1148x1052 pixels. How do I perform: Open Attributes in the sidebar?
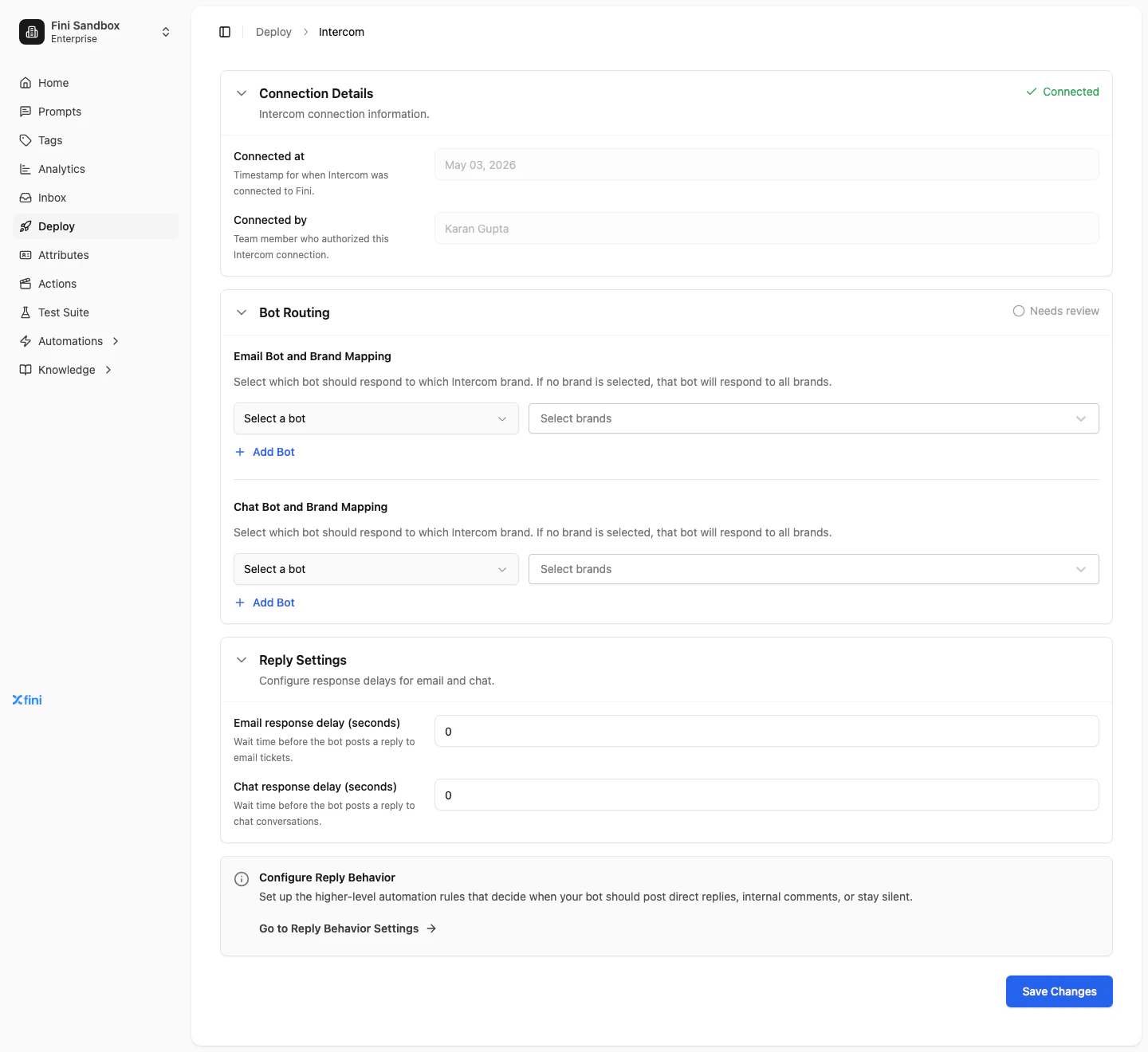click(x=96, y=255)
